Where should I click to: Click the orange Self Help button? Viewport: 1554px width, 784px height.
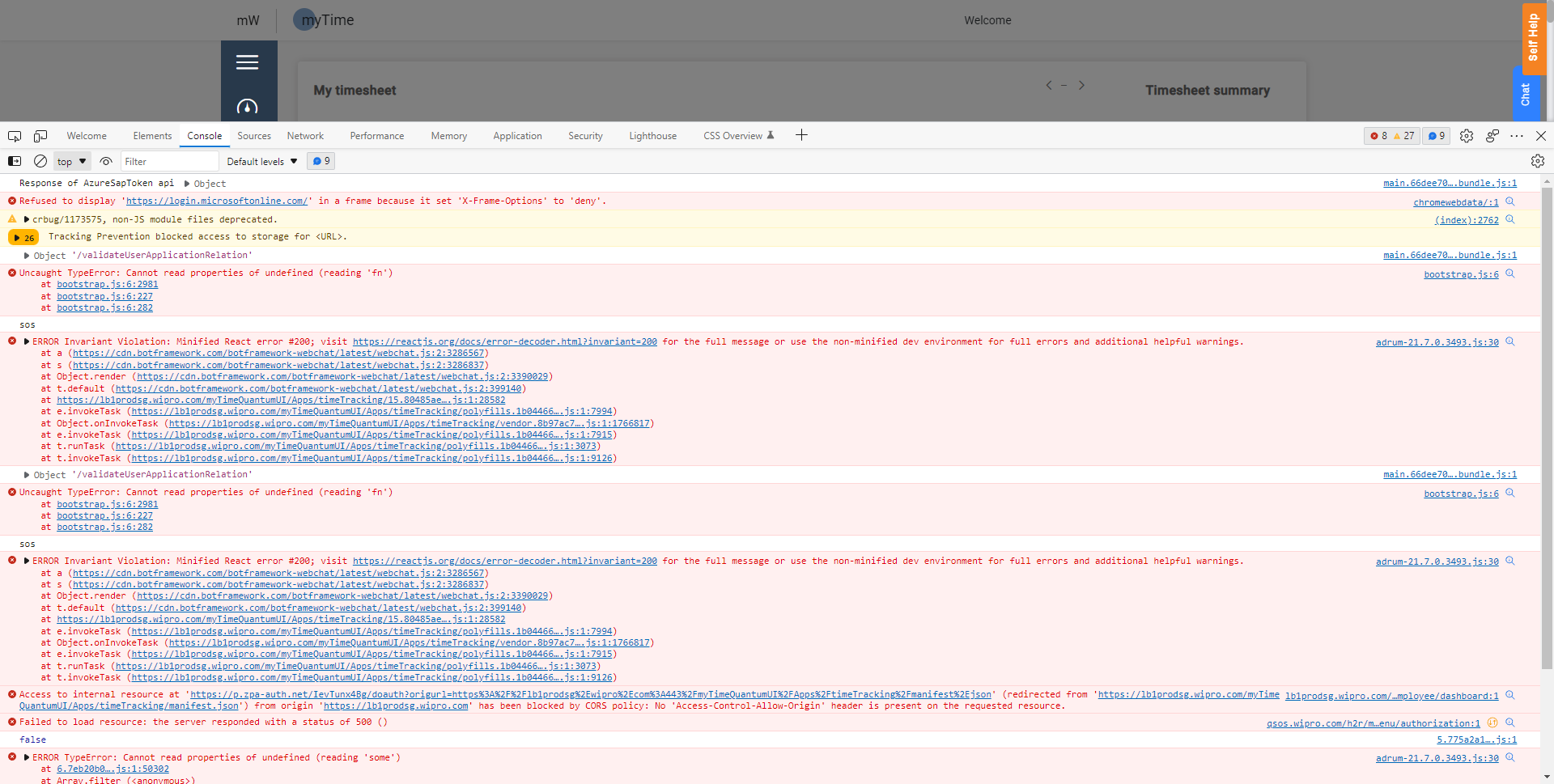pos(1533,37)
